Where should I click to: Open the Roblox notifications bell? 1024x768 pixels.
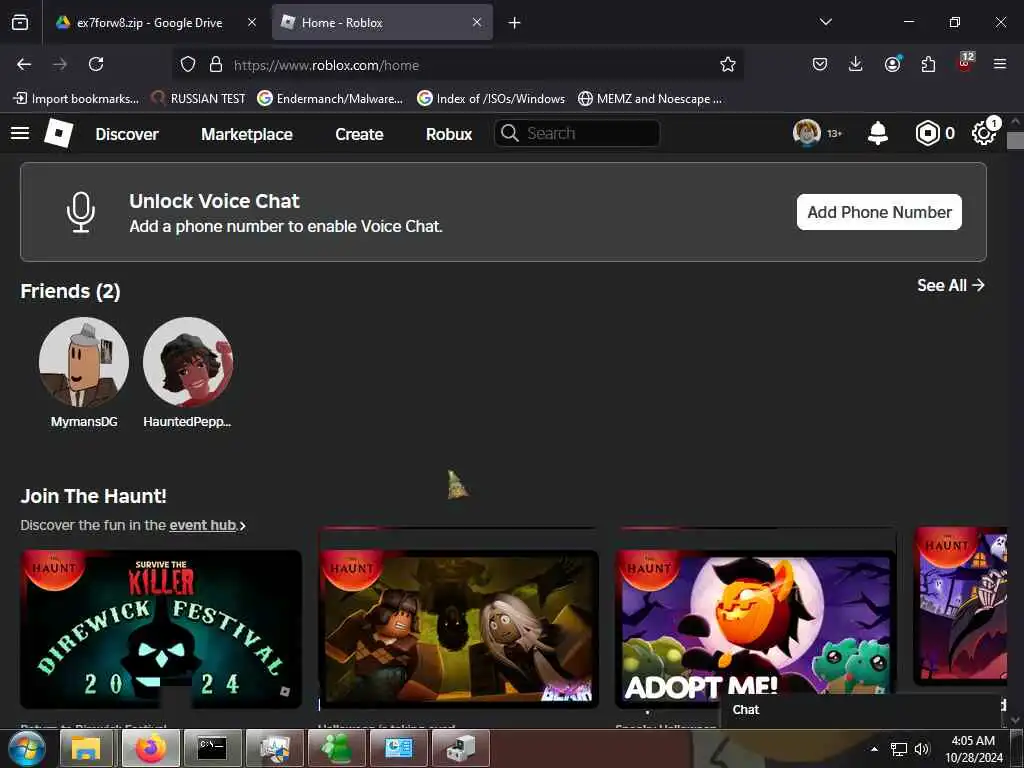tap(878, 133)
